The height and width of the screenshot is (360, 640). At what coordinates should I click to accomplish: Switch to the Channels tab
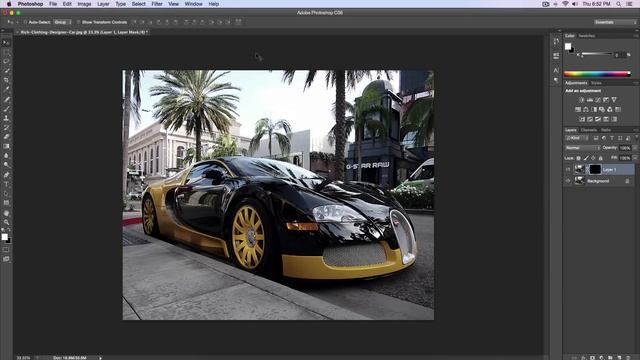point(589,130)
